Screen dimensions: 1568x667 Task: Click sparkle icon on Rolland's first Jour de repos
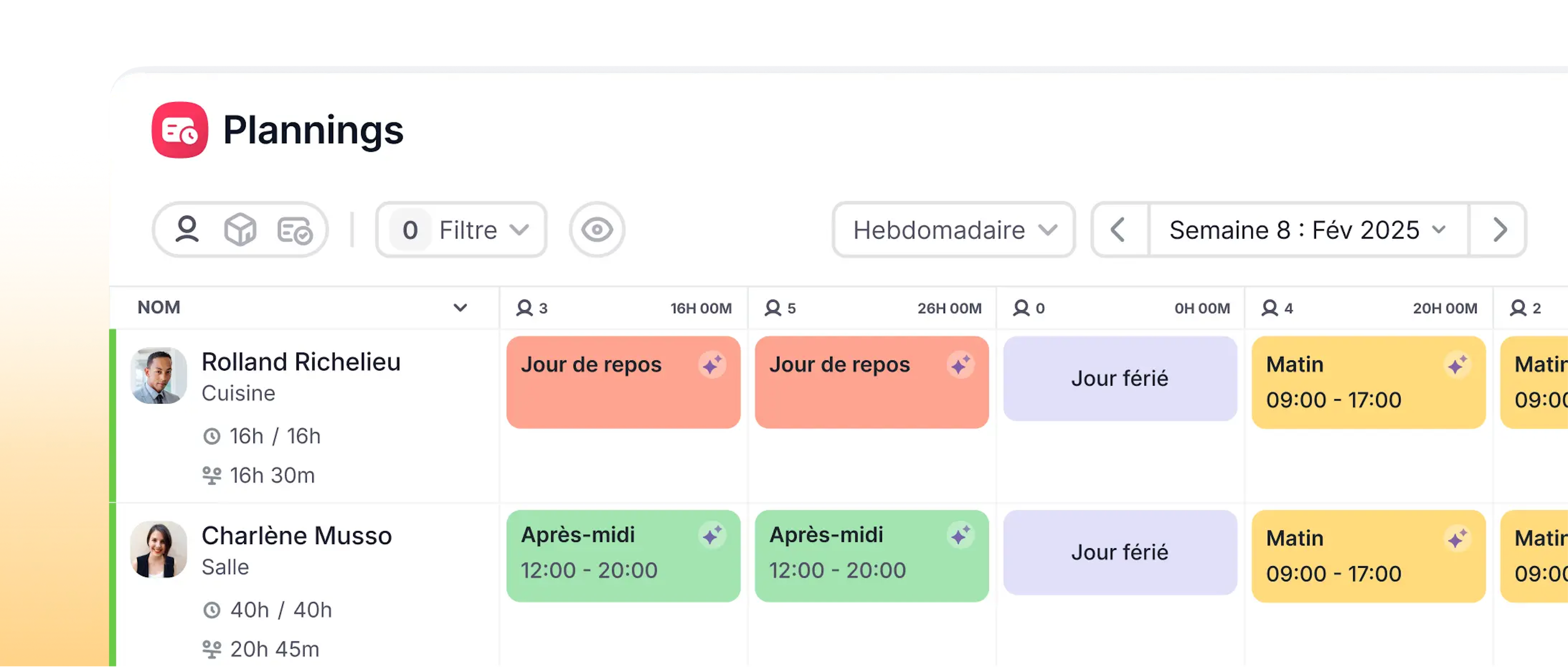pyautogui.click(x=712, y=365)
